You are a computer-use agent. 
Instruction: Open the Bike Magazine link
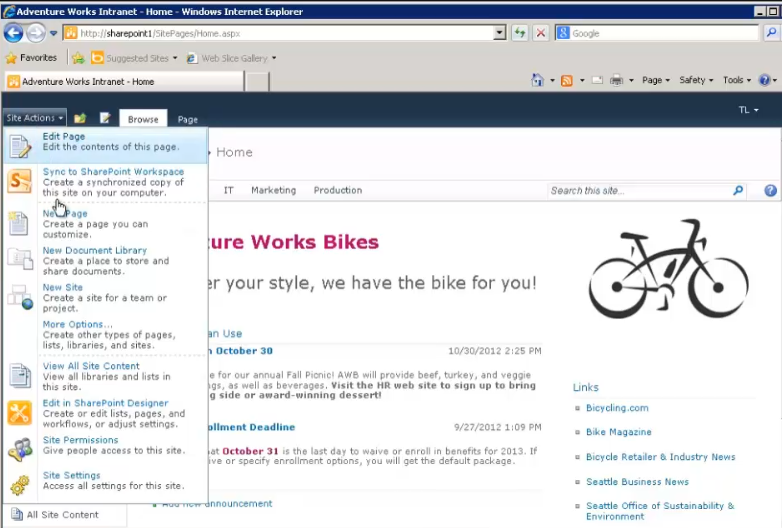coord(618,432)
